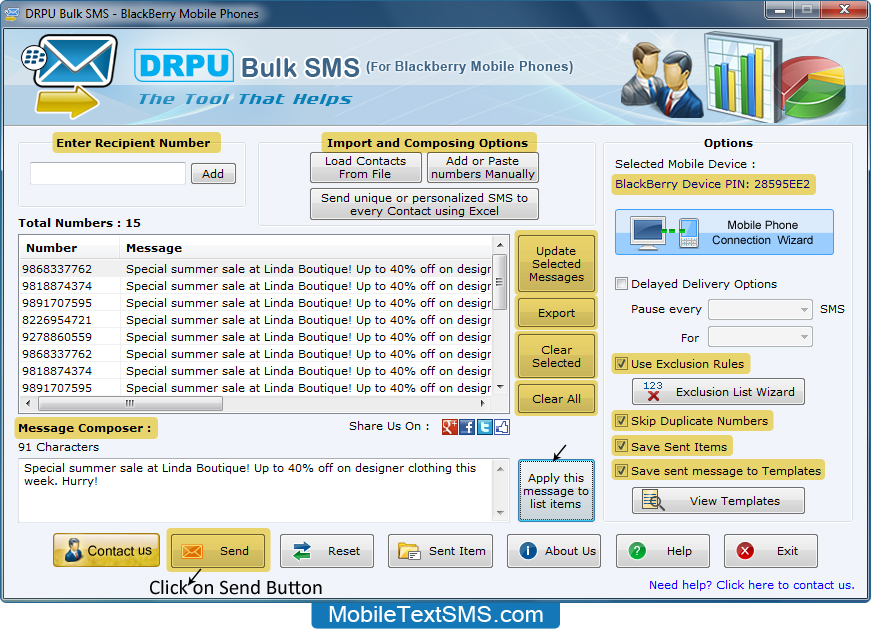Click Apply this message to list items
Screen dimensions: 871x629
[556, 491]
